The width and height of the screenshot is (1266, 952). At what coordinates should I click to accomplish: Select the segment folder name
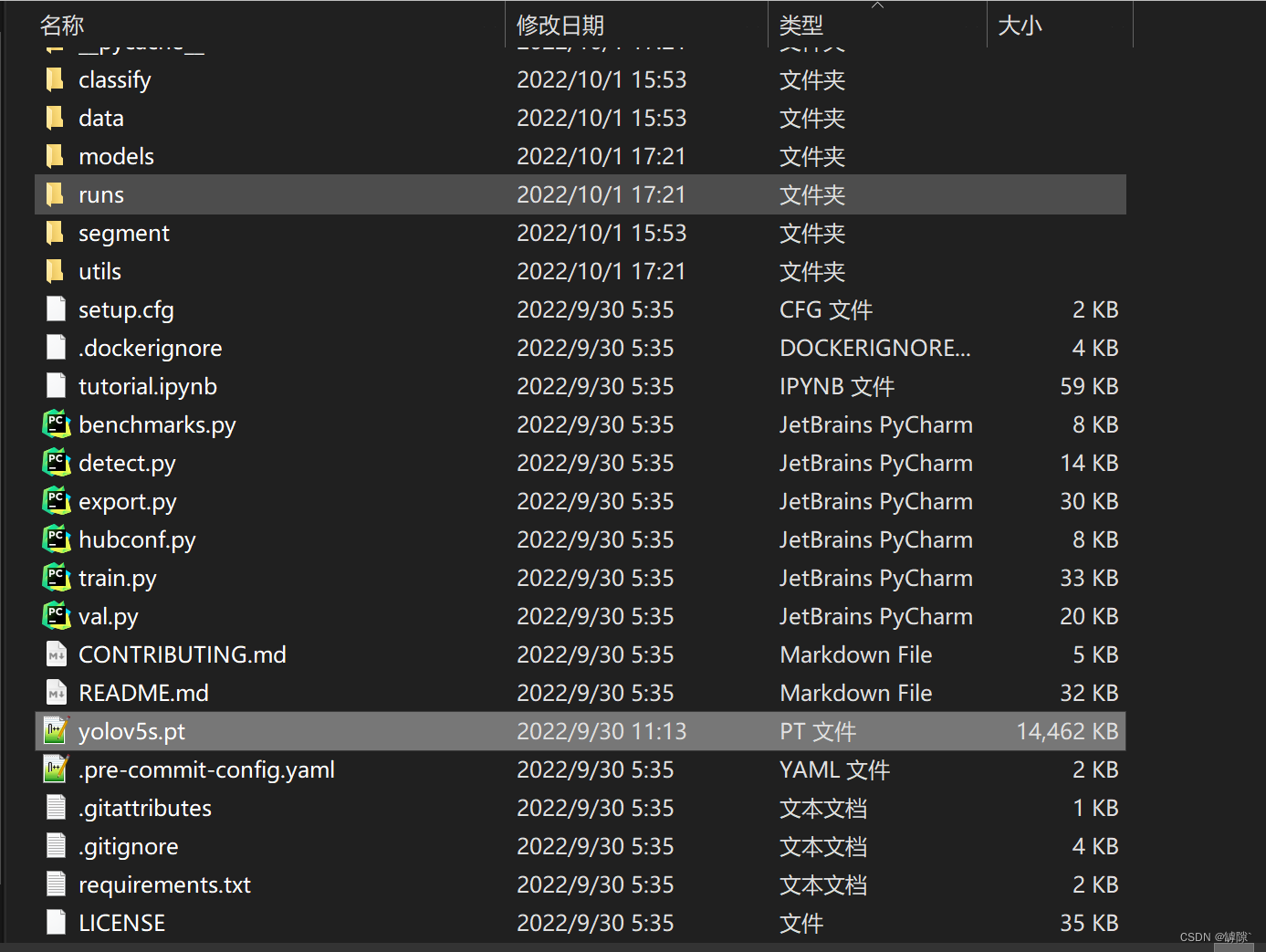[124, 234]
